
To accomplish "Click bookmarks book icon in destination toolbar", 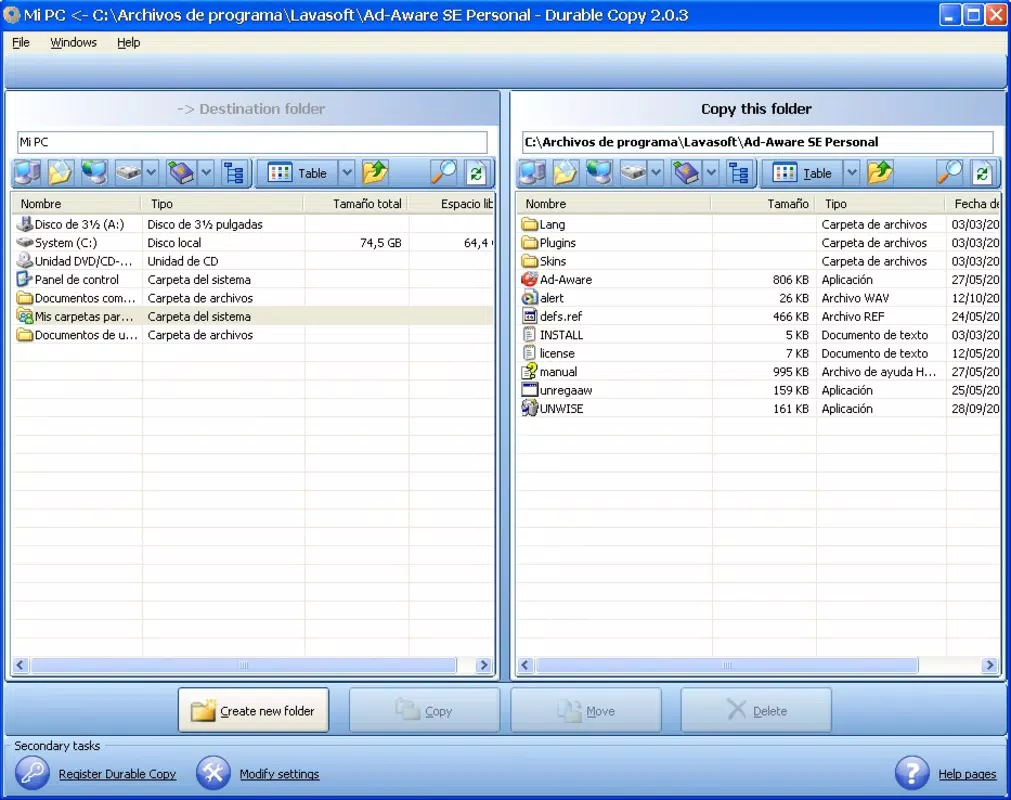I will 182,173.
